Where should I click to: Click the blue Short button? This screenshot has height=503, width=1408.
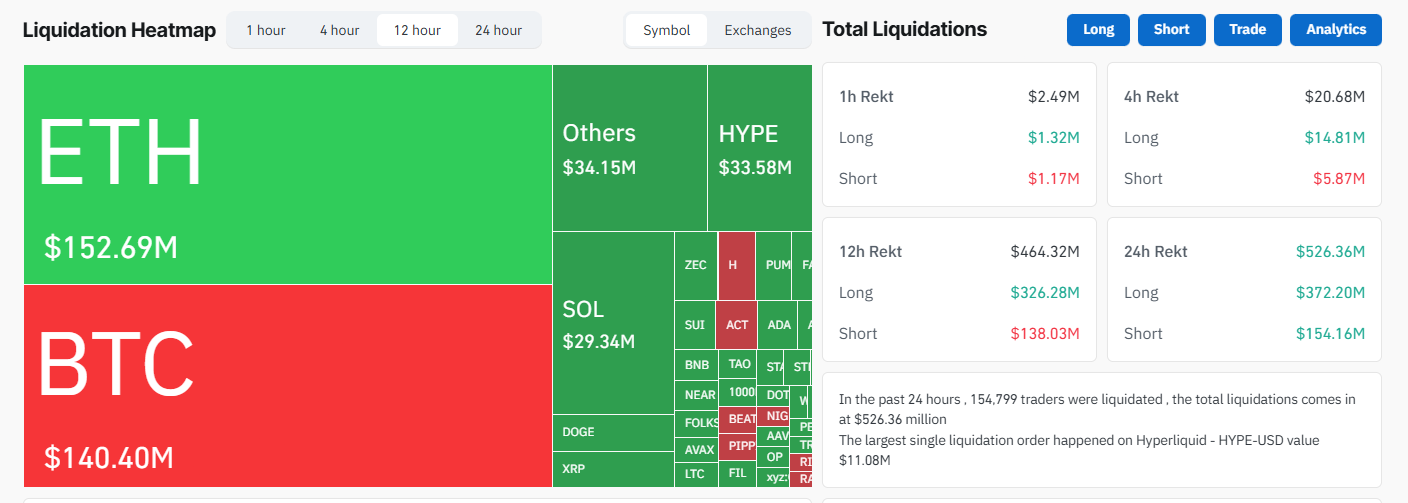tap(1171, 30)
